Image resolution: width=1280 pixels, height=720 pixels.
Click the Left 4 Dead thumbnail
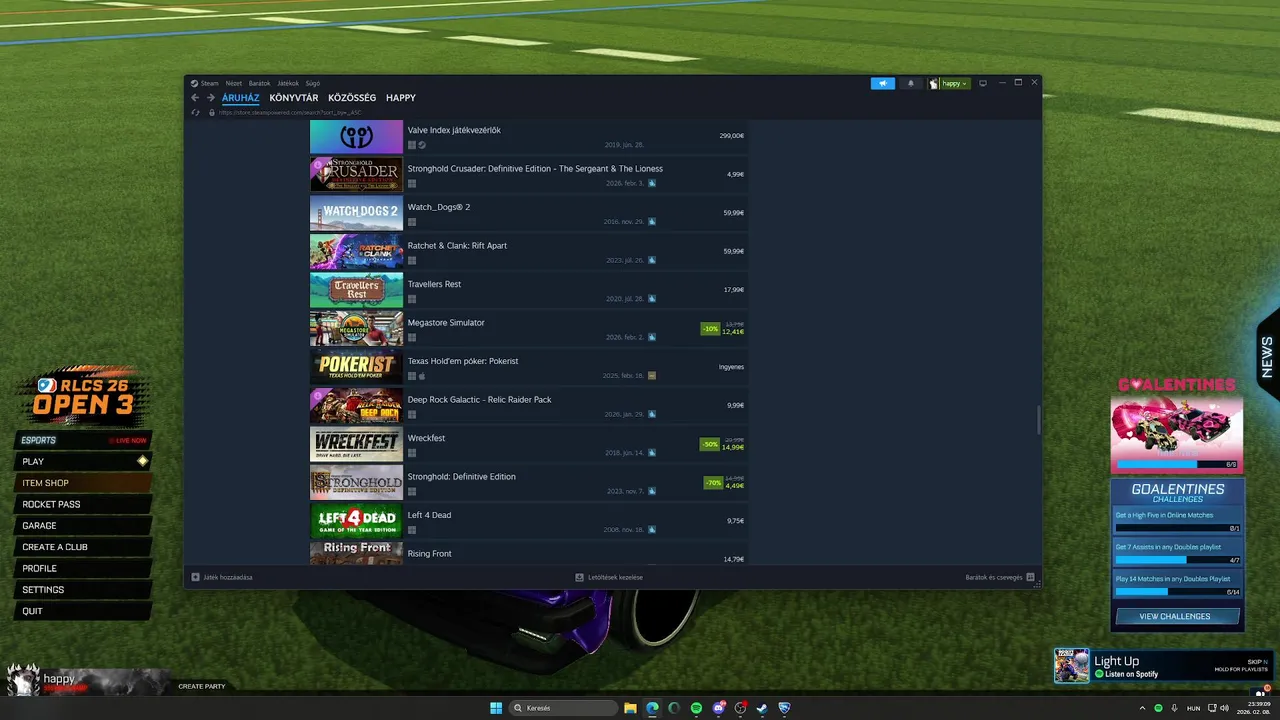pyautogui.click(x=356, y=521)
